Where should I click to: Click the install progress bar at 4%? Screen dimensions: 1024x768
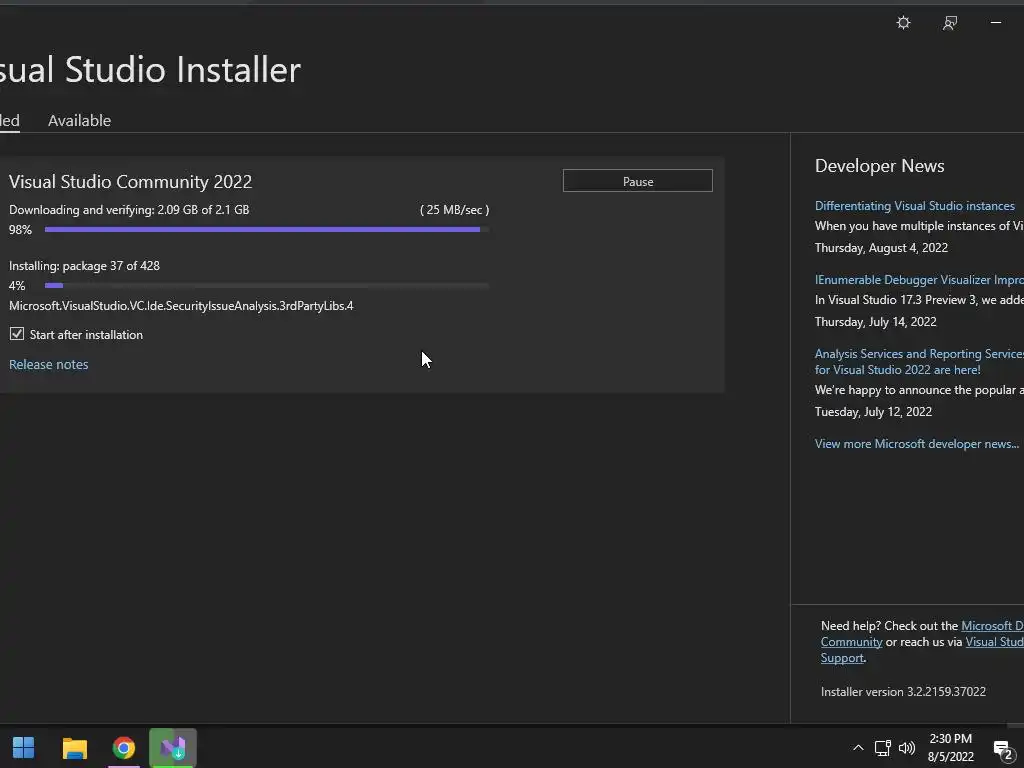click(266, 285)
